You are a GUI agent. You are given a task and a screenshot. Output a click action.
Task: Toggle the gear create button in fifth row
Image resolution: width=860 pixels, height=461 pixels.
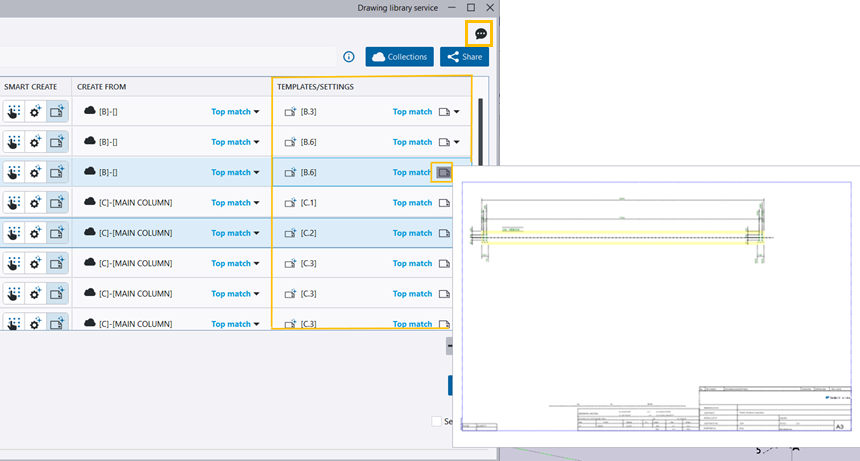coord(36,233)
